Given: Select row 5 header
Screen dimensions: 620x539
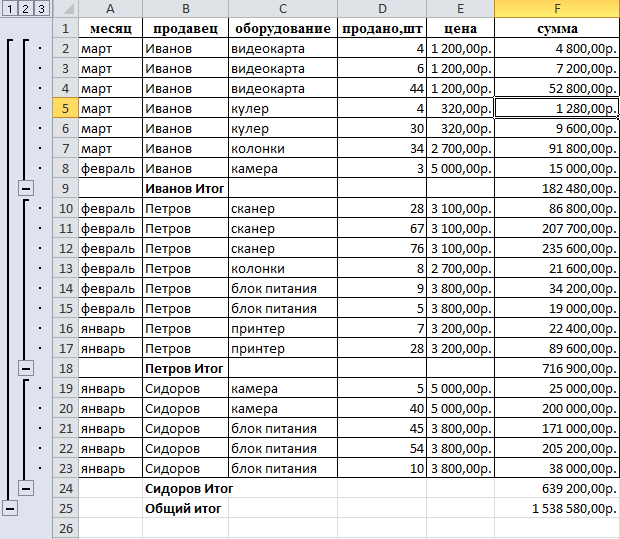Looking at the screenshot, I should coord(66,108).
